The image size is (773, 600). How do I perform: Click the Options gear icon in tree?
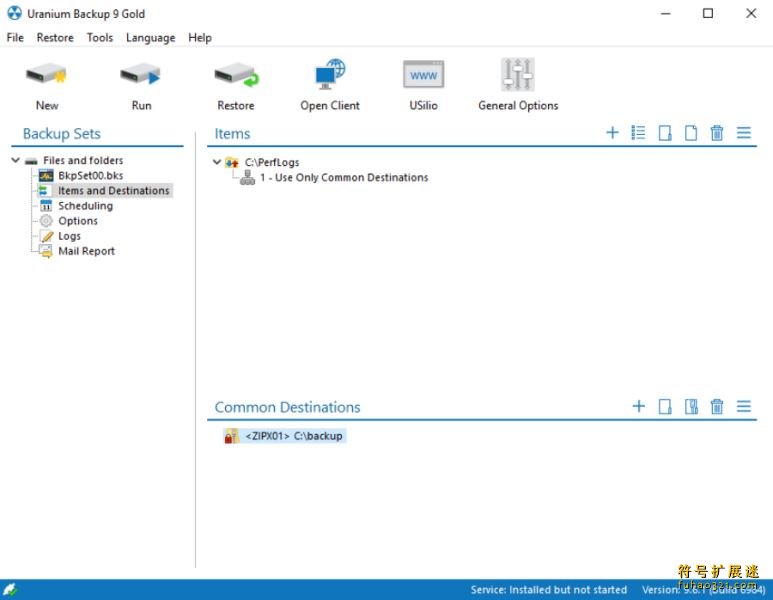click(46, 221)
